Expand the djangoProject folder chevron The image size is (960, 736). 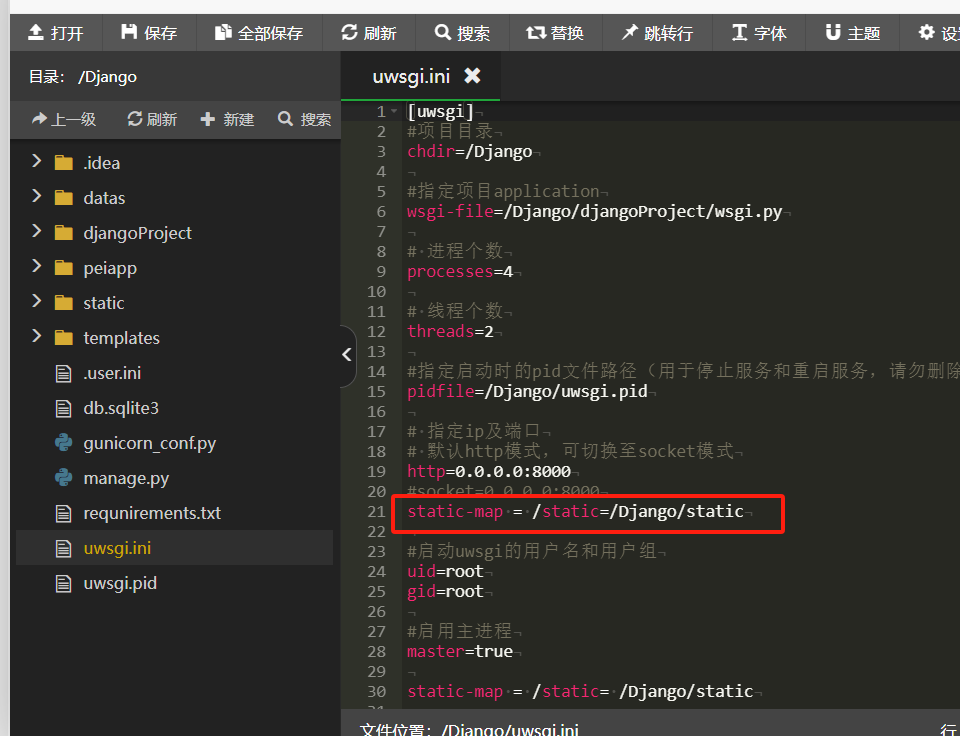(x=37, y=231)
